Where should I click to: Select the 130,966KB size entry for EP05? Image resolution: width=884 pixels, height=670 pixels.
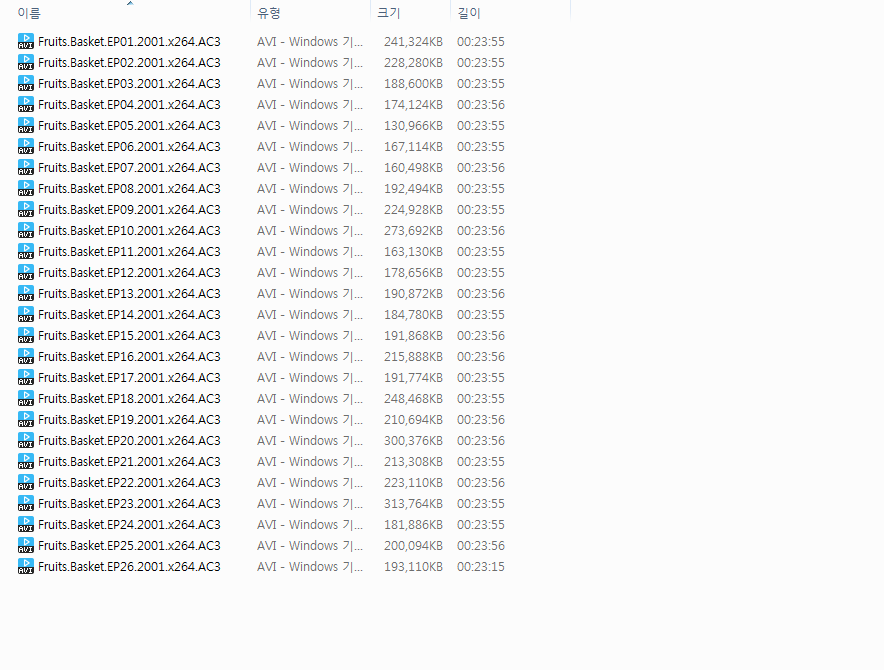pyautogui.click(x=413, y=126)
